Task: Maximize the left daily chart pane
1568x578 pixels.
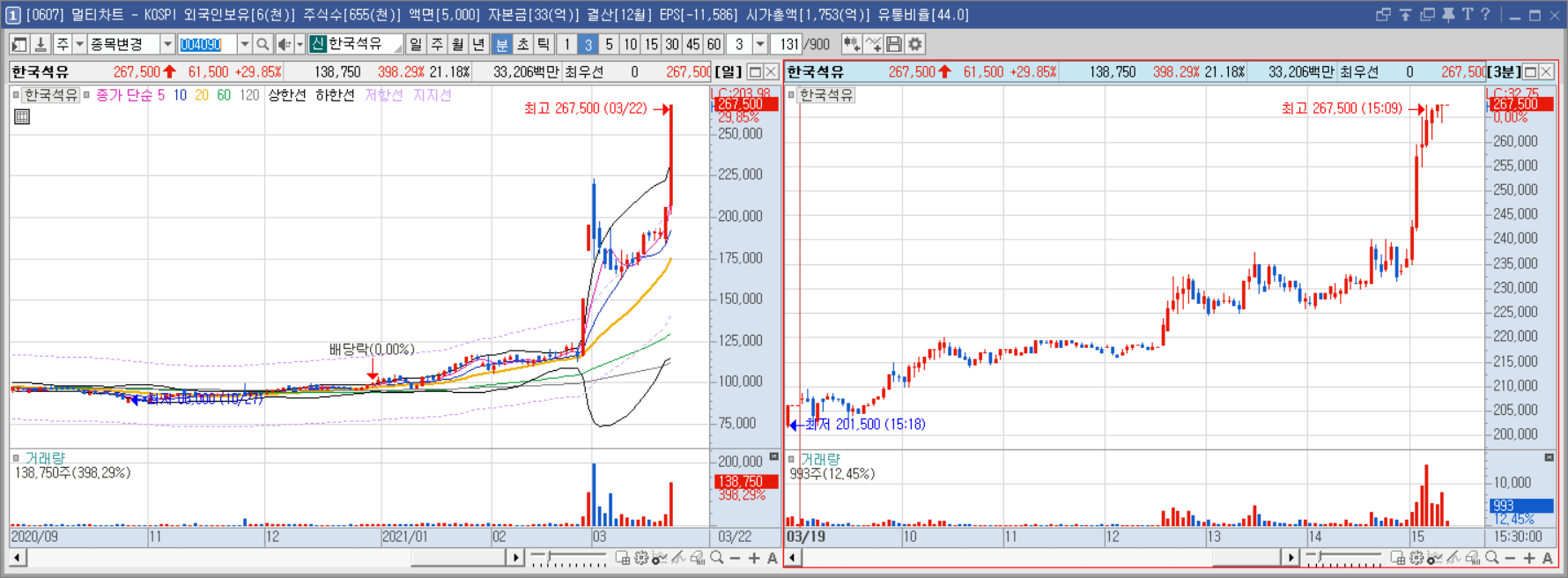Action: [x=755, y=71]
